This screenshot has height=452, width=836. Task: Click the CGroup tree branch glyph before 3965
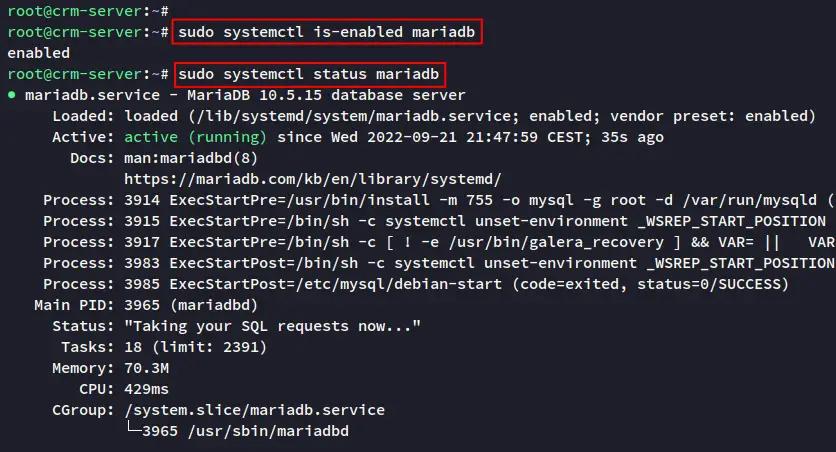click(x=133, y=427)
